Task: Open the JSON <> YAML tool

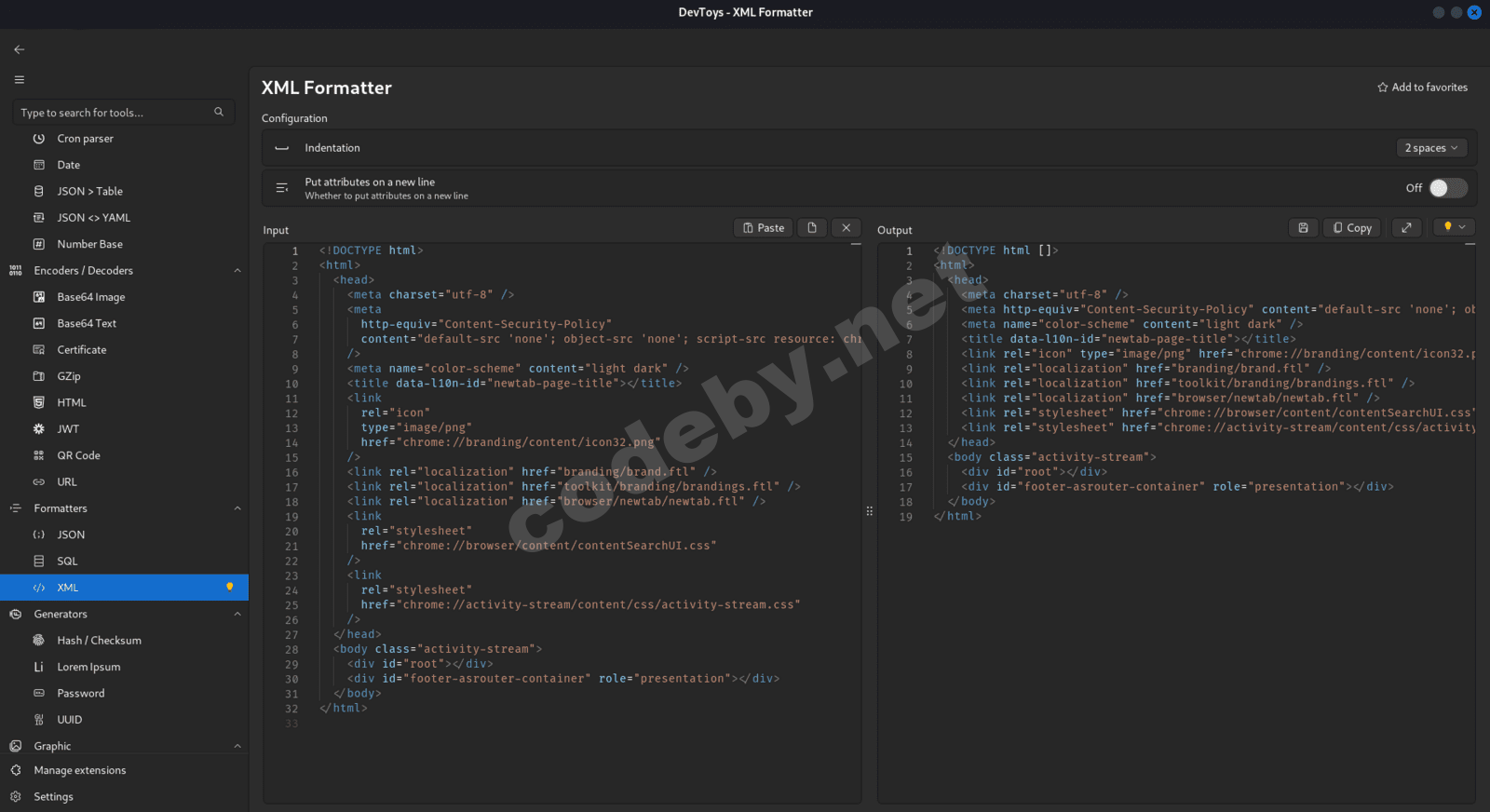Action: point(93,218)
